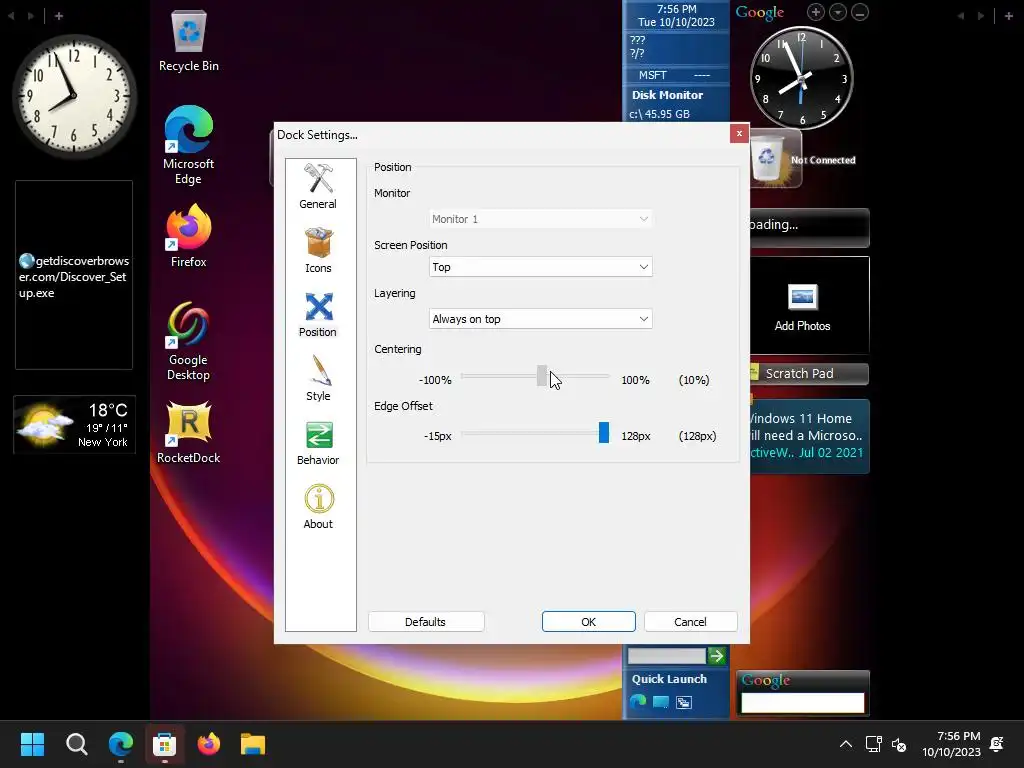Show hidden system tray icons
1024x768 pixels.
(846, 744)
